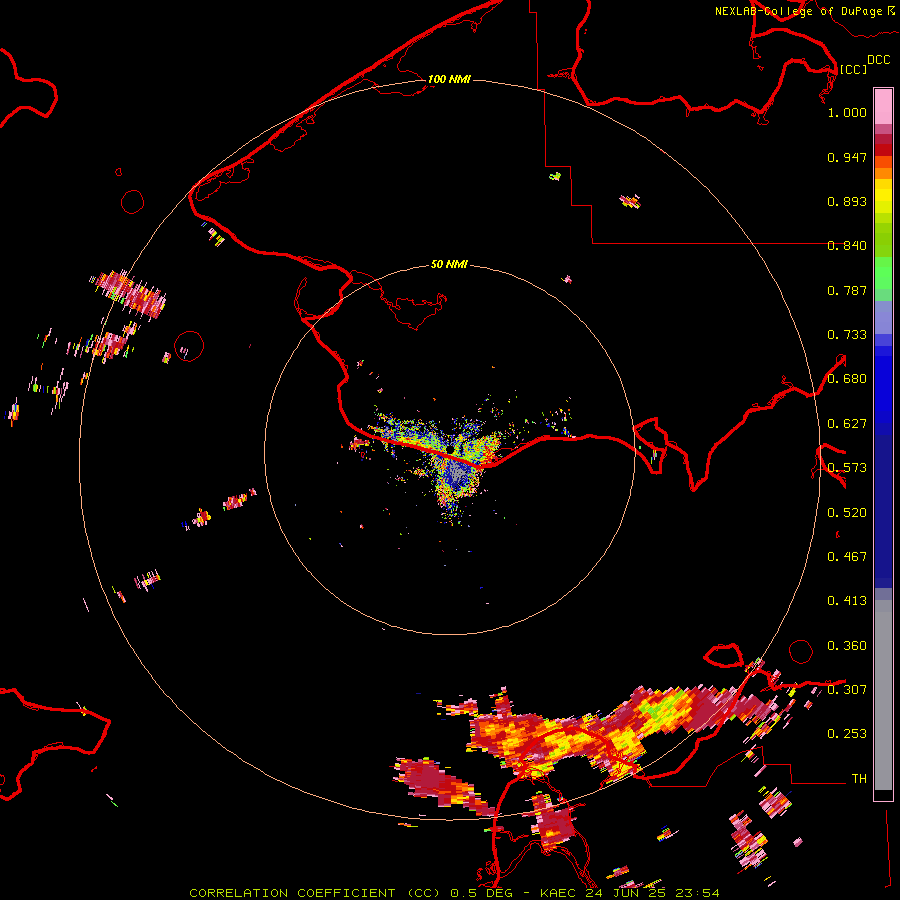
Task: Select the 0.893 scale value
Action: [847, 201]
